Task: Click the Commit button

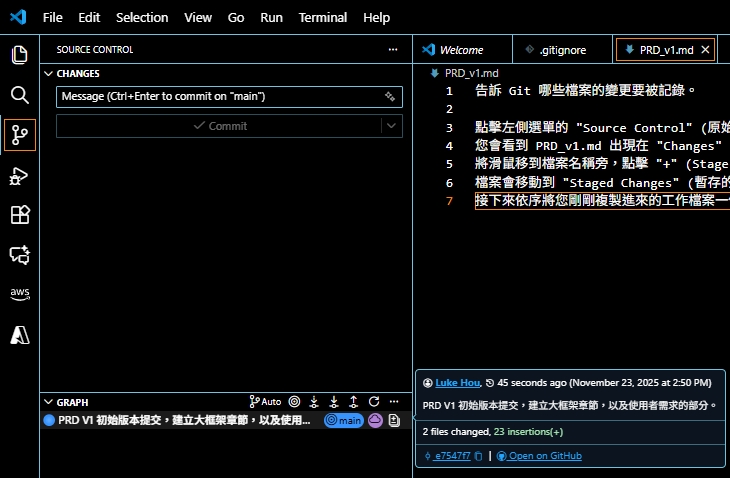Action: 220,126
